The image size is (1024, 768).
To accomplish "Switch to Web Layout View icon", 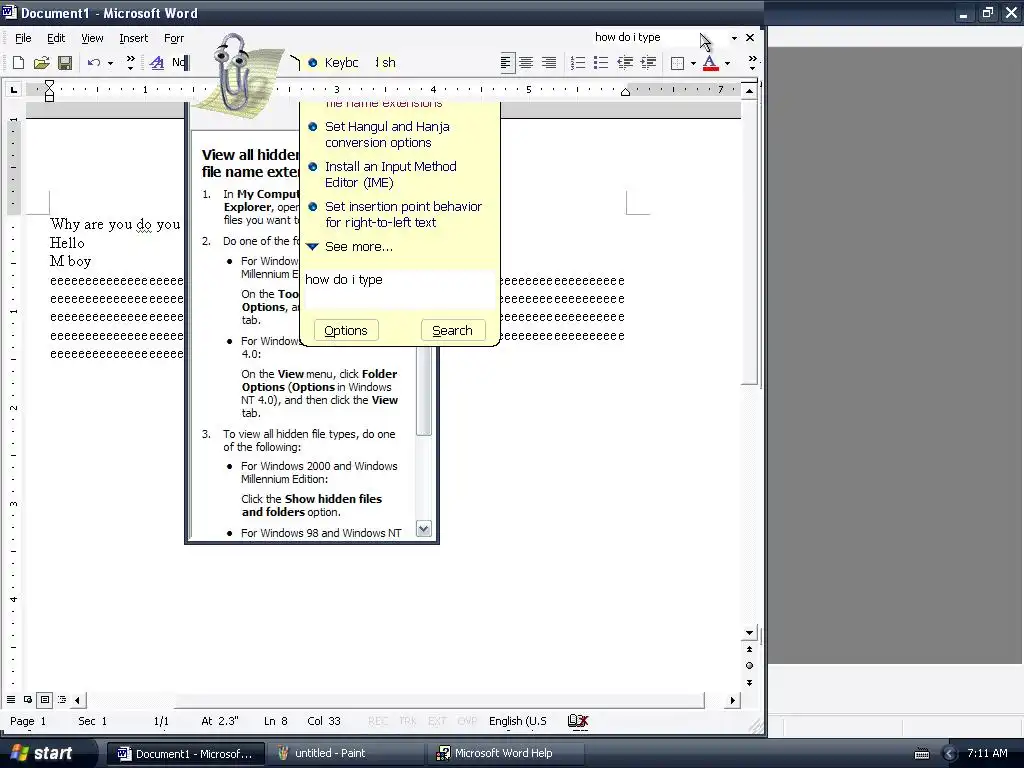I will (28, 699).
